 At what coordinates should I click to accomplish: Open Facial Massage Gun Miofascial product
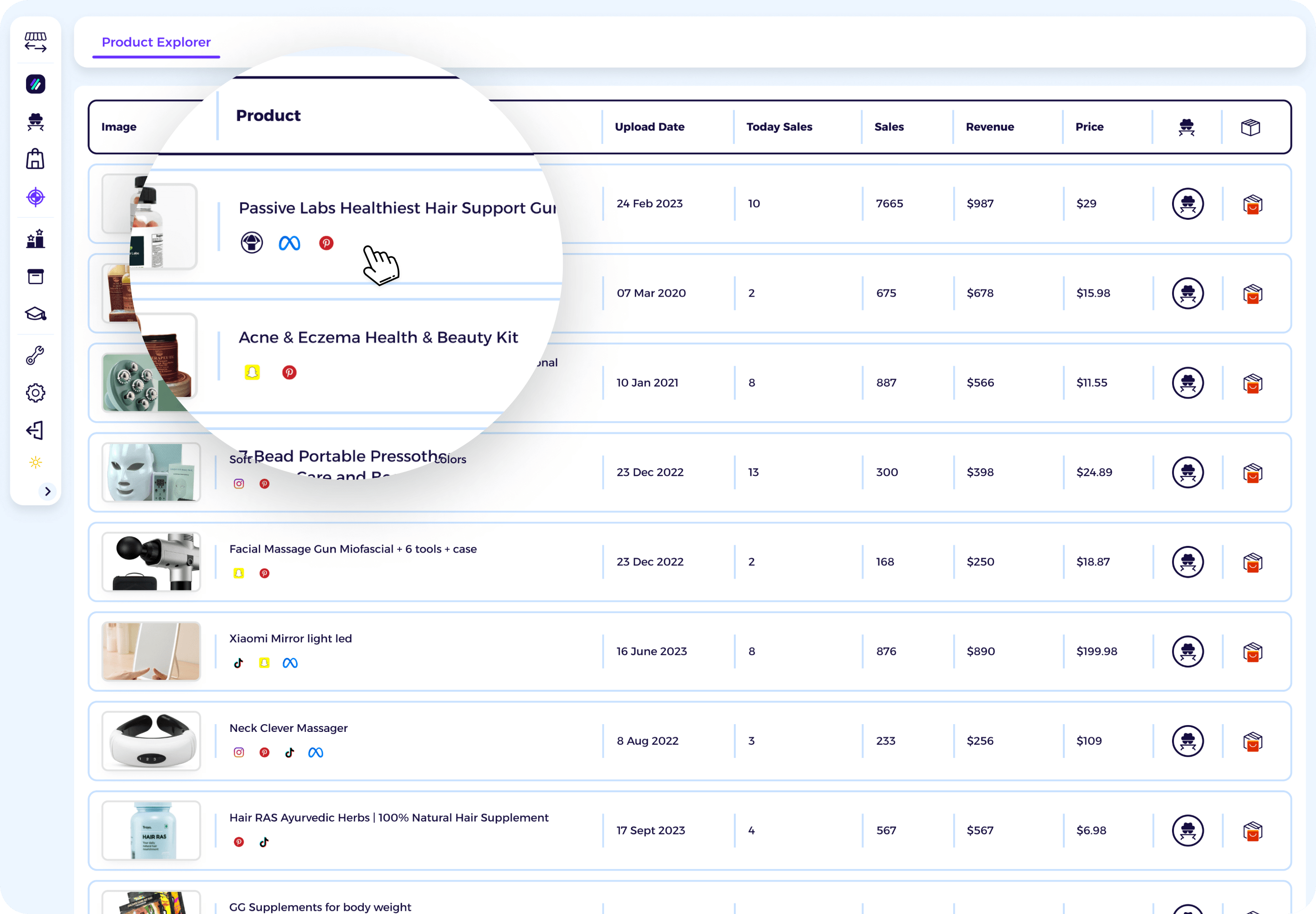(x=353, y=549)
